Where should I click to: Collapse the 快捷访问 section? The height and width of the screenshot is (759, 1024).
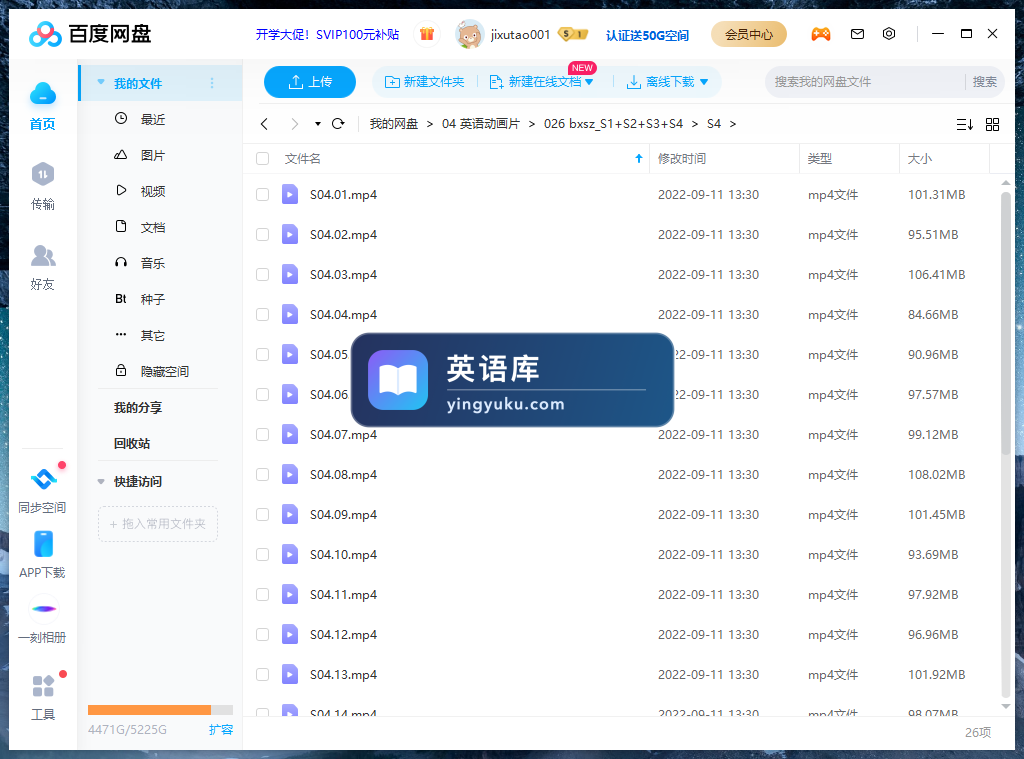pyautogui.click(x=101, y=481)
